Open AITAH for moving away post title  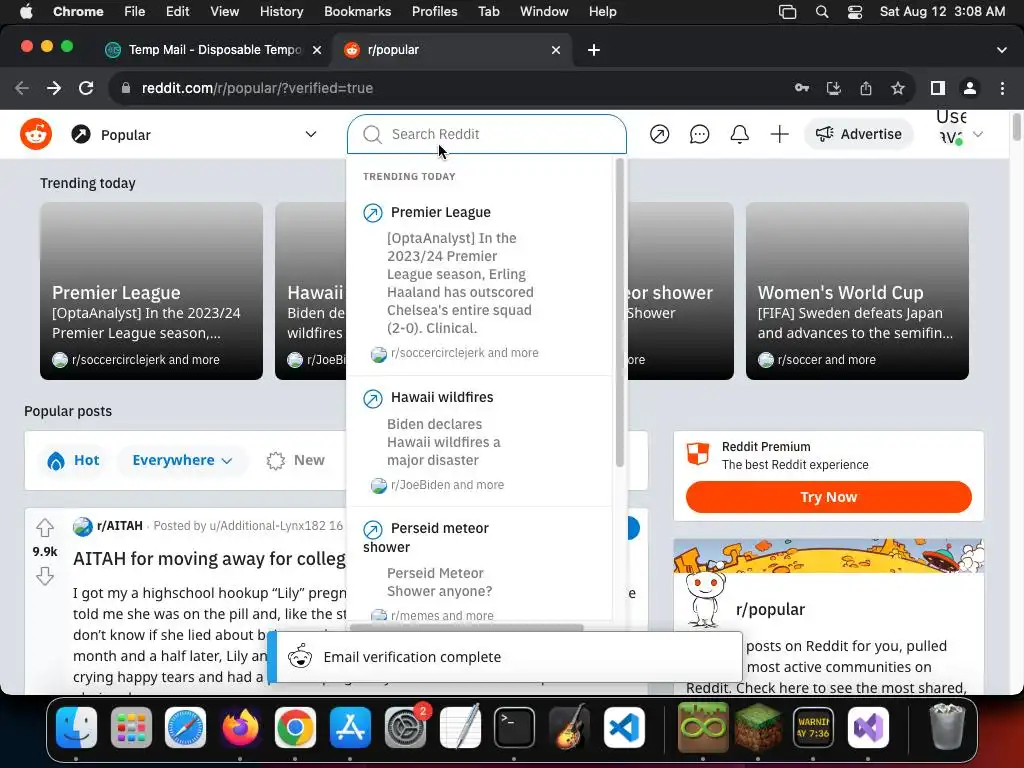point(209,558)
